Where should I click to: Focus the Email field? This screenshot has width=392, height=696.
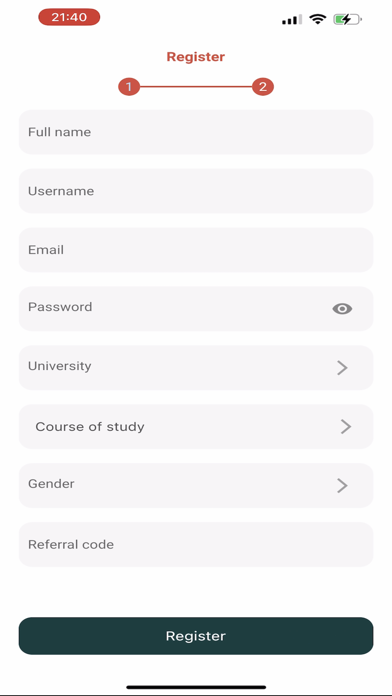click(x=196, y=250)
